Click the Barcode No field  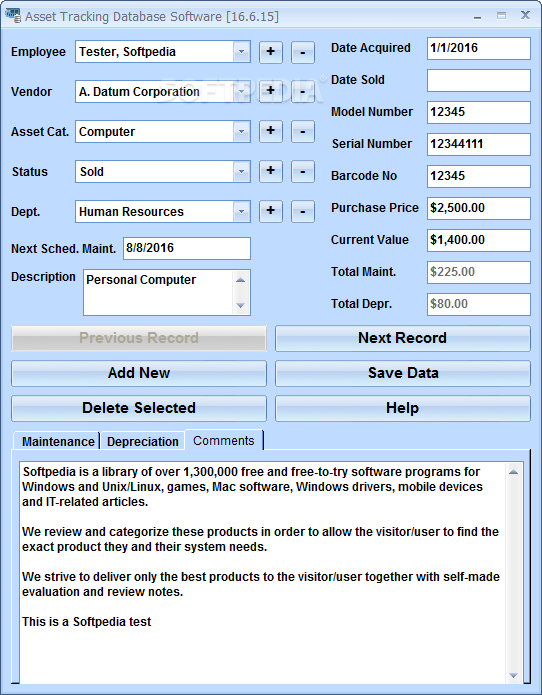479,176
